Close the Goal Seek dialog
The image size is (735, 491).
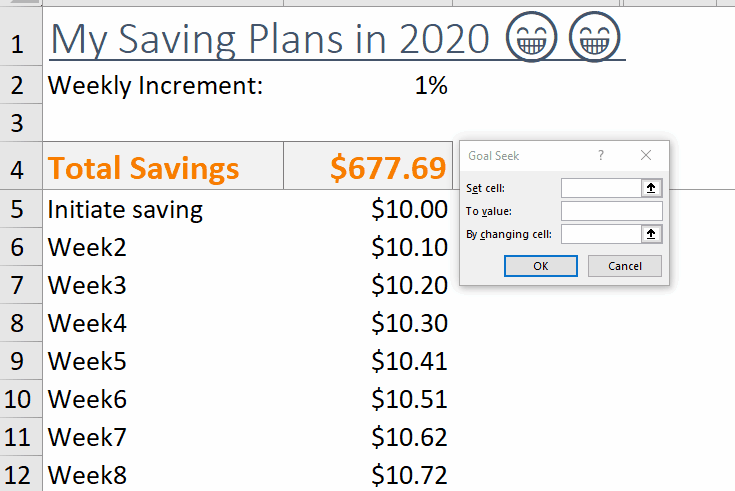coord(646,156)
